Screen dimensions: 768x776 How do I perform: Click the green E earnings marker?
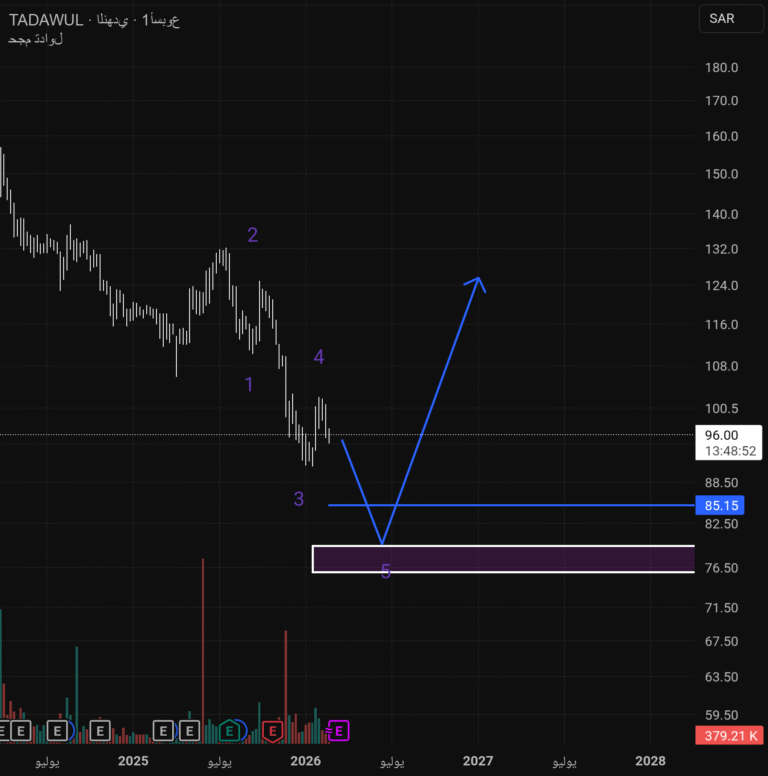pos(231,732)
